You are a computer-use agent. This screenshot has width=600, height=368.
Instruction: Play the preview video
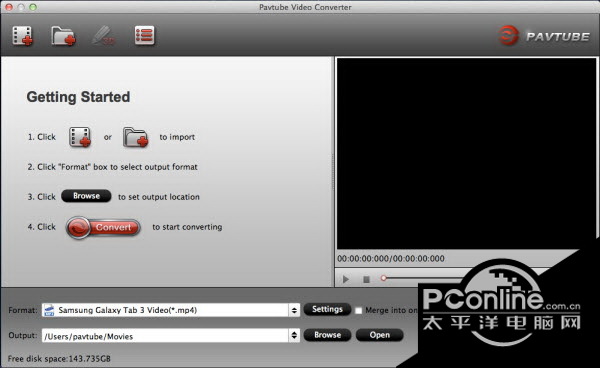[x=346, y=279]
